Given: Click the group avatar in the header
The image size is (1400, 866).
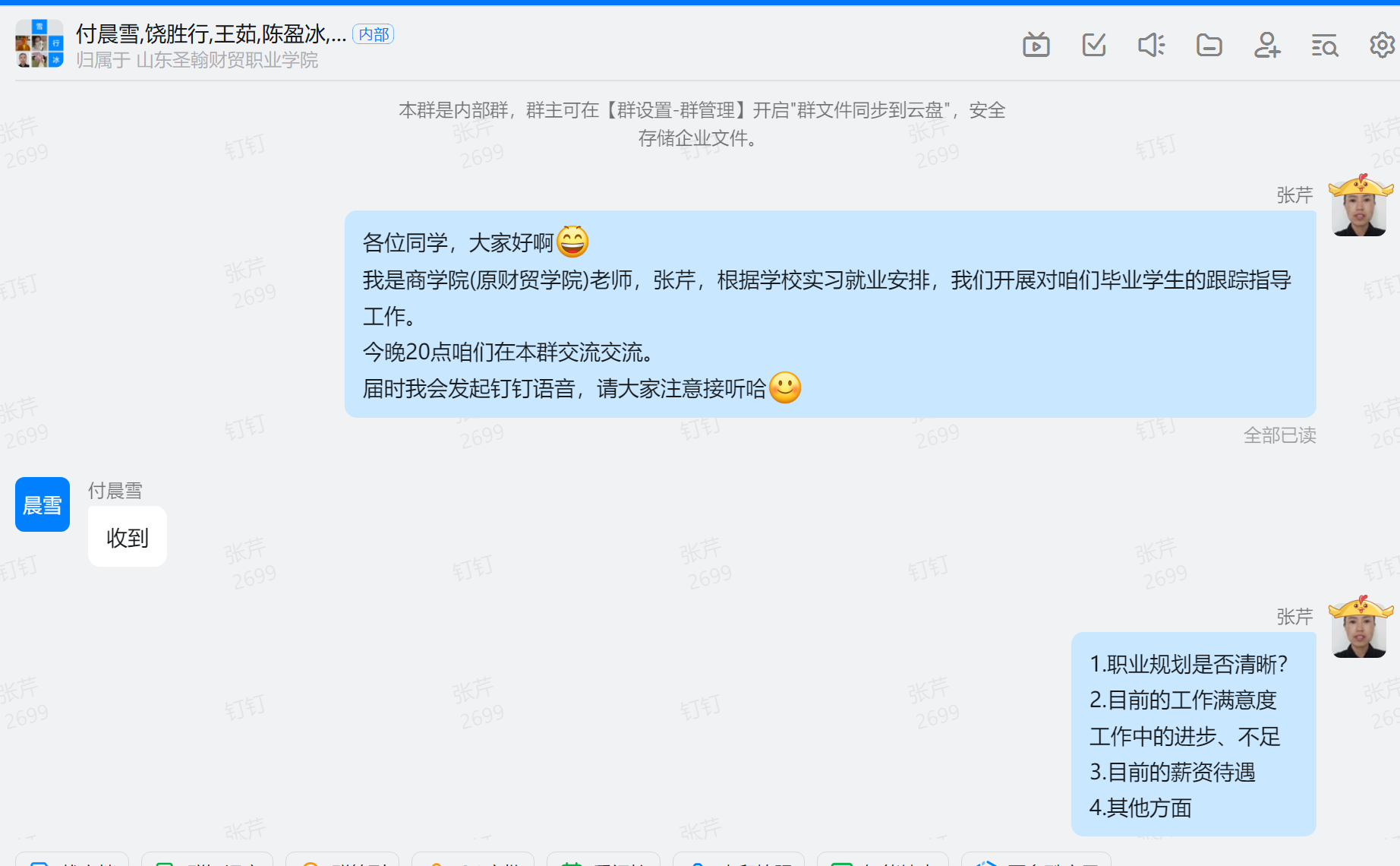Looking at the screenshot, I should tap(39, 44).
